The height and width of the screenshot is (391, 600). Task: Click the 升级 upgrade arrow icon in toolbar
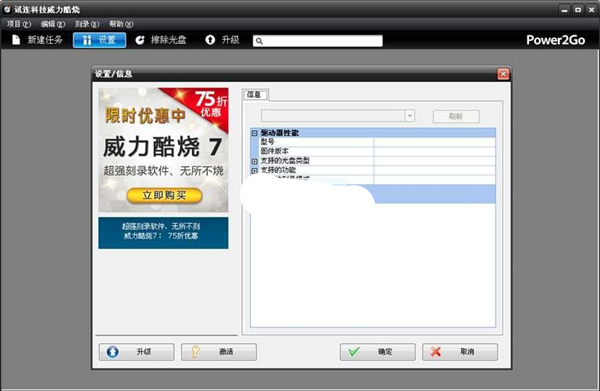[x=210, y=40]
